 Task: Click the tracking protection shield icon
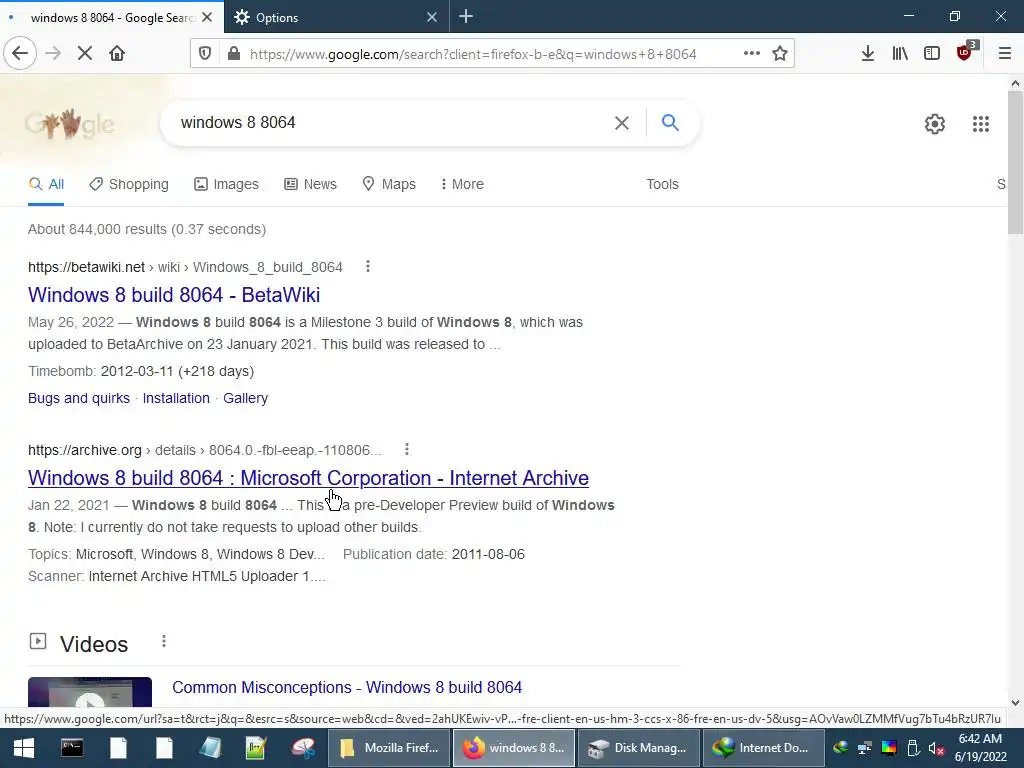tap(205, 54)
